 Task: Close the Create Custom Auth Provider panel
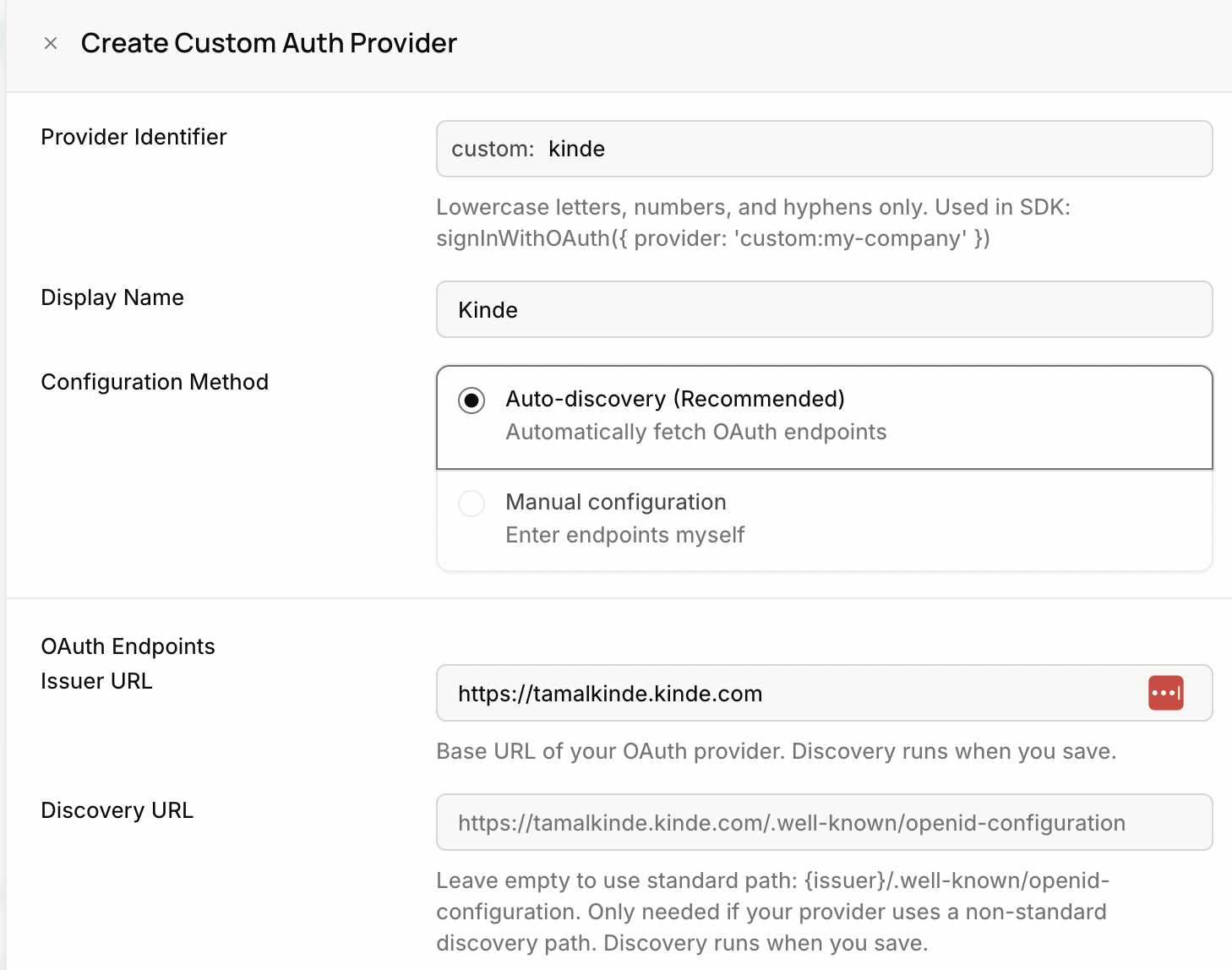tap(51, 43)
